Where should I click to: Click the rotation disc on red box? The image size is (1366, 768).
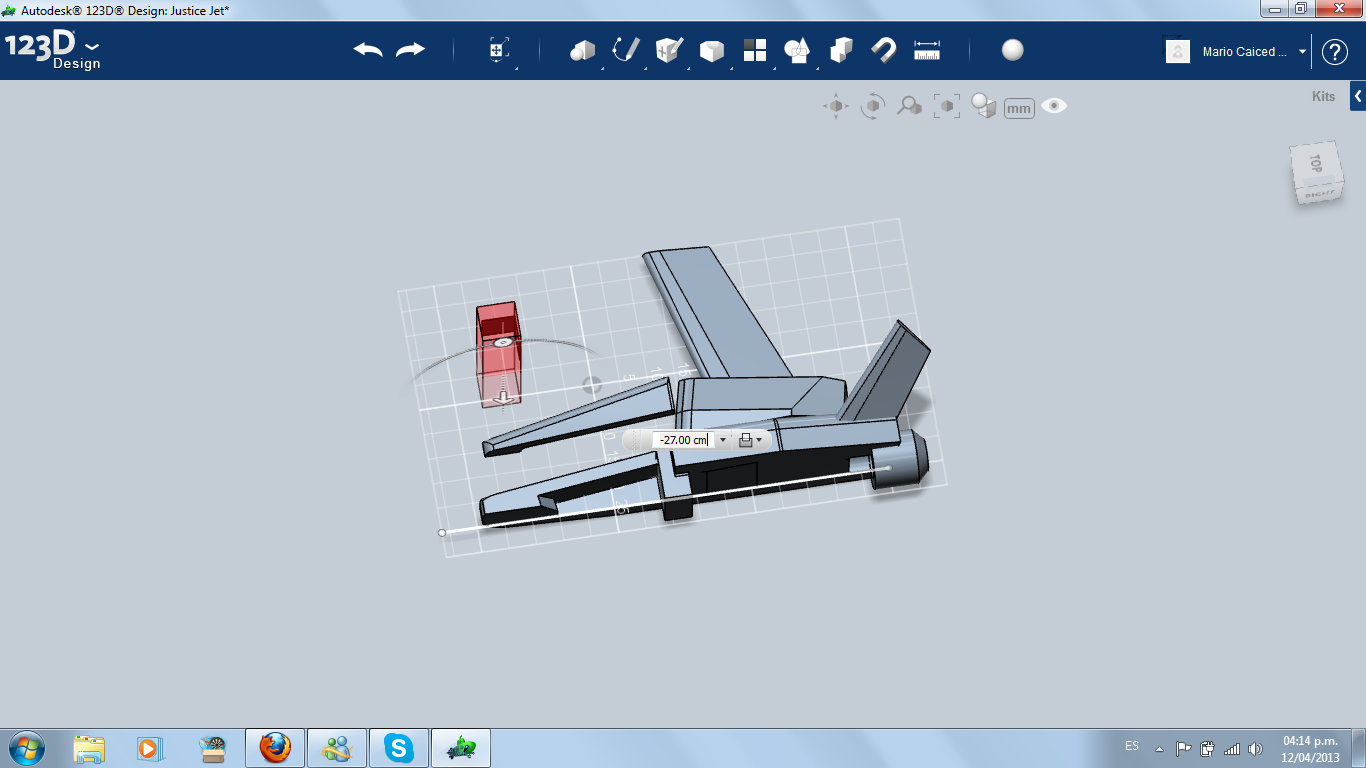[503, 343]
